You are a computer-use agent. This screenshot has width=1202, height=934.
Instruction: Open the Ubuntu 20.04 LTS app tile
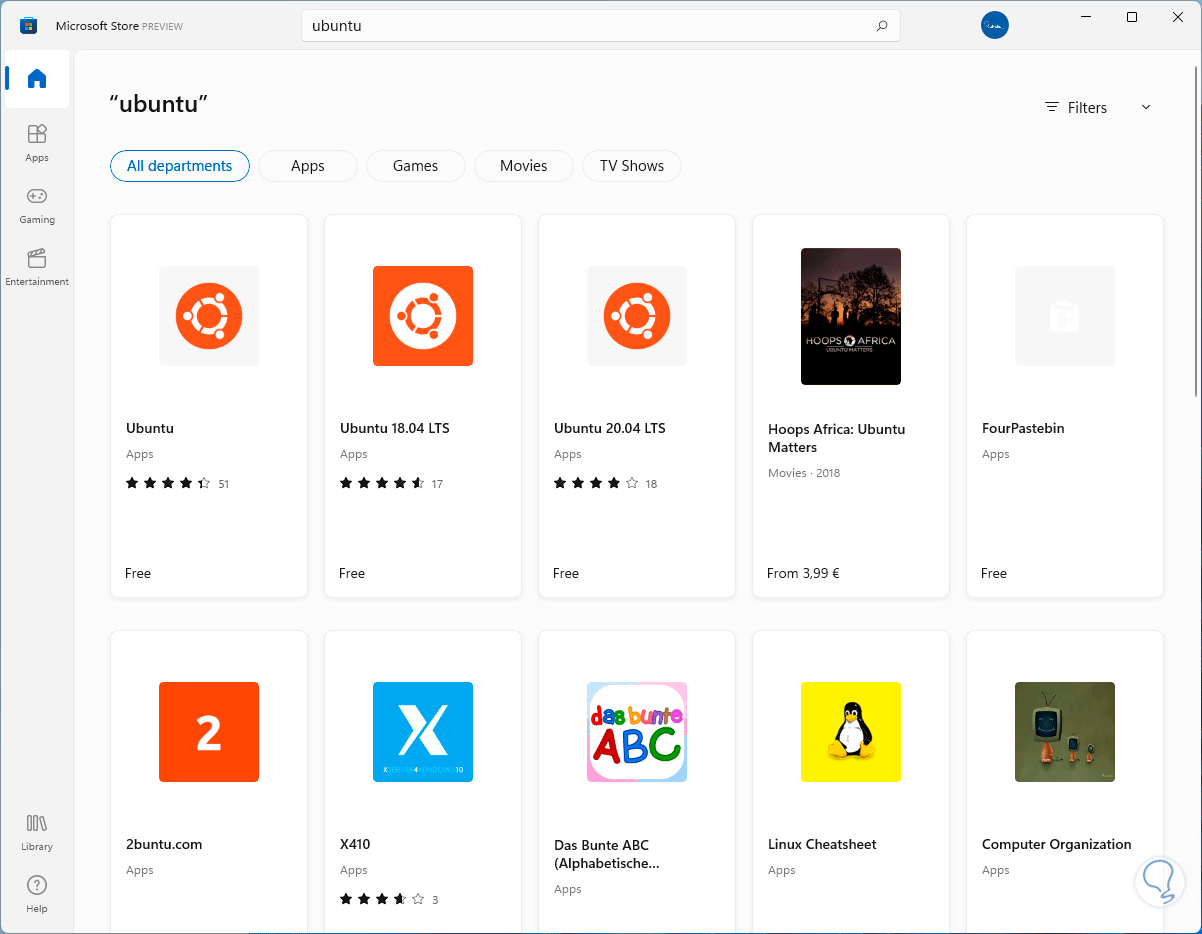(x=637, y=406)
